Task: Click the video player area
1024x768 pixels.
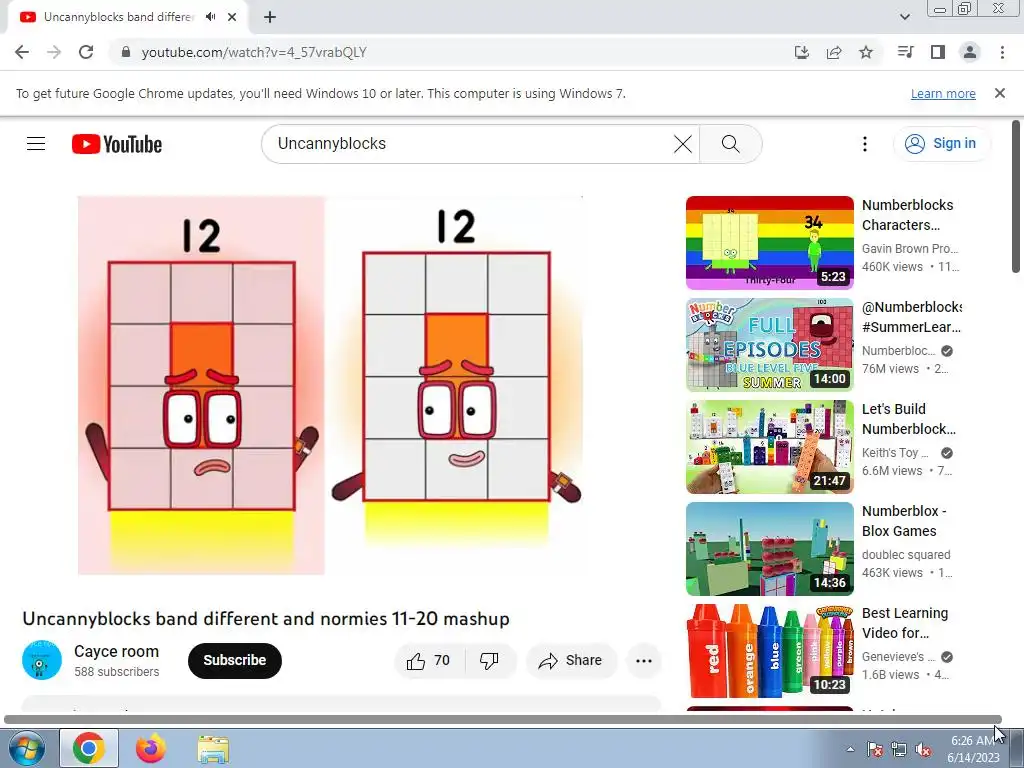Action: (330, 385)
